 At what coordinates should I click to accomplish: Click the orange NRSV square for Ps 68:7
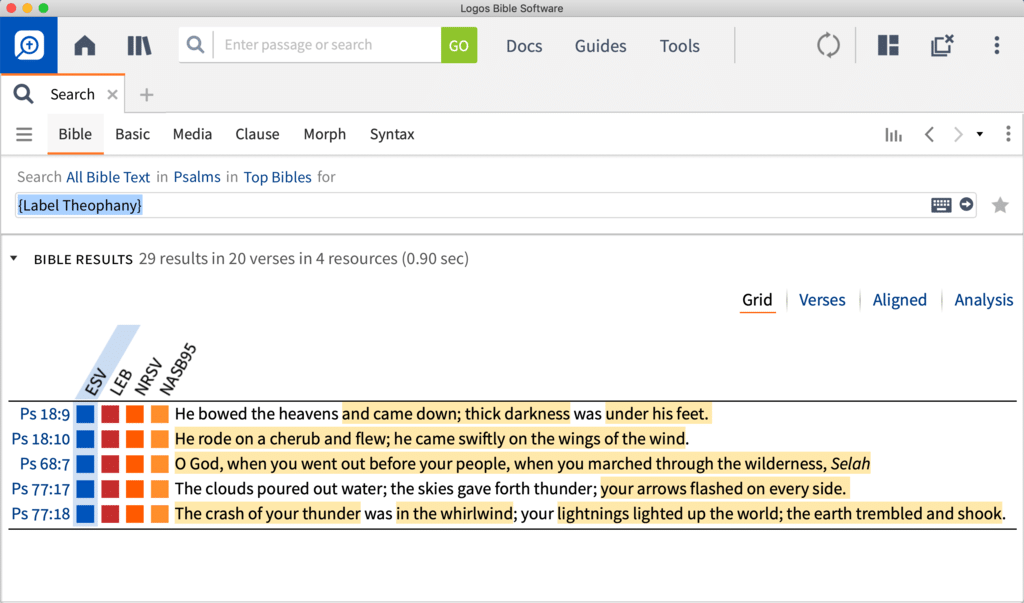pyautogui.click(x=135, y=464)
